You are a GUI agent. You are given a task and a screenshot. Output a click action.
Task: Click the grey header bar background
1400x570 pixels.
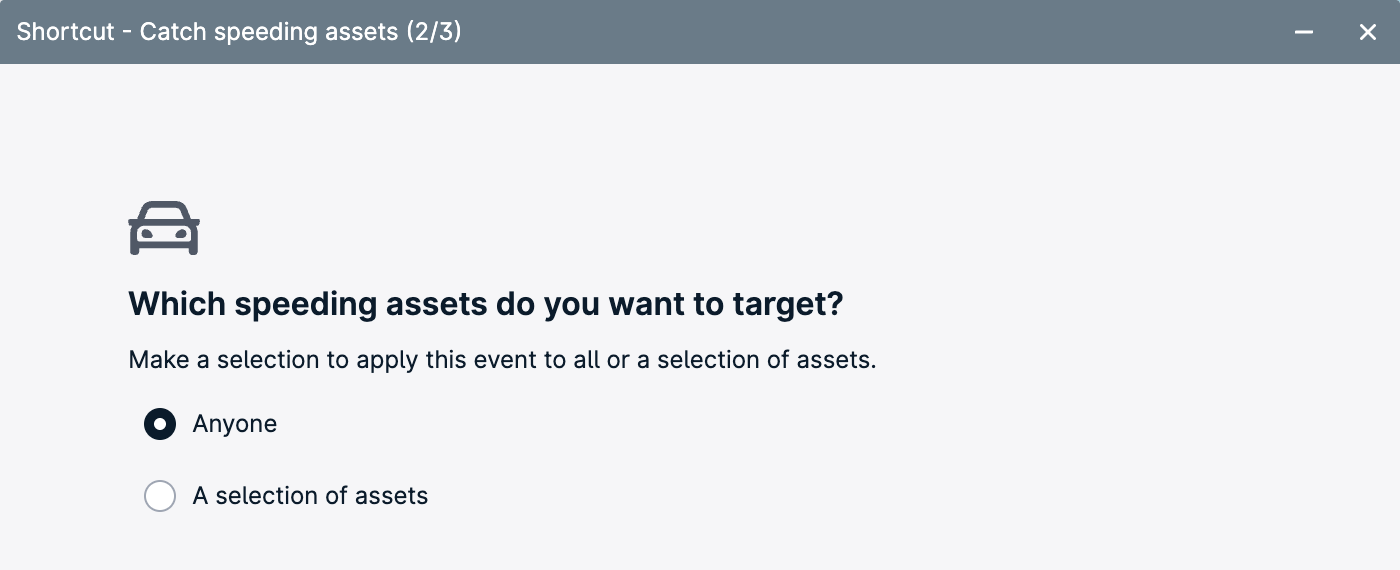[x=850, y=32]
